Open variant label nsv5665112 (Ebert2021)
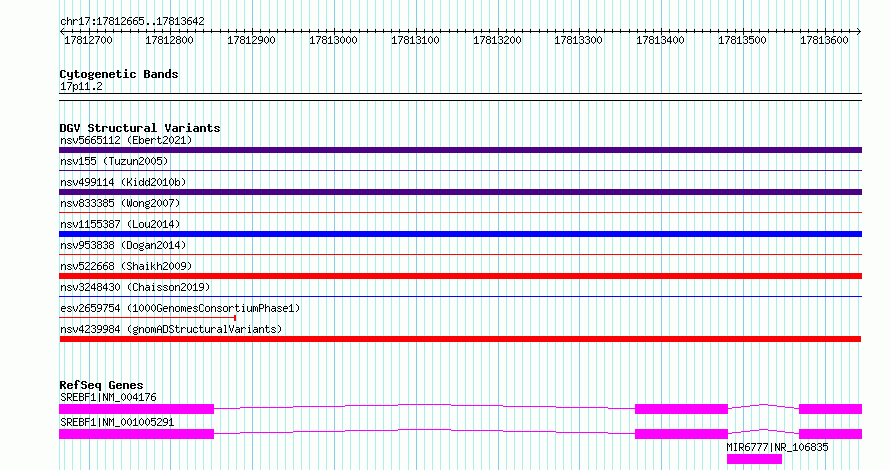890x470 pixels. [x=126, y=140]
